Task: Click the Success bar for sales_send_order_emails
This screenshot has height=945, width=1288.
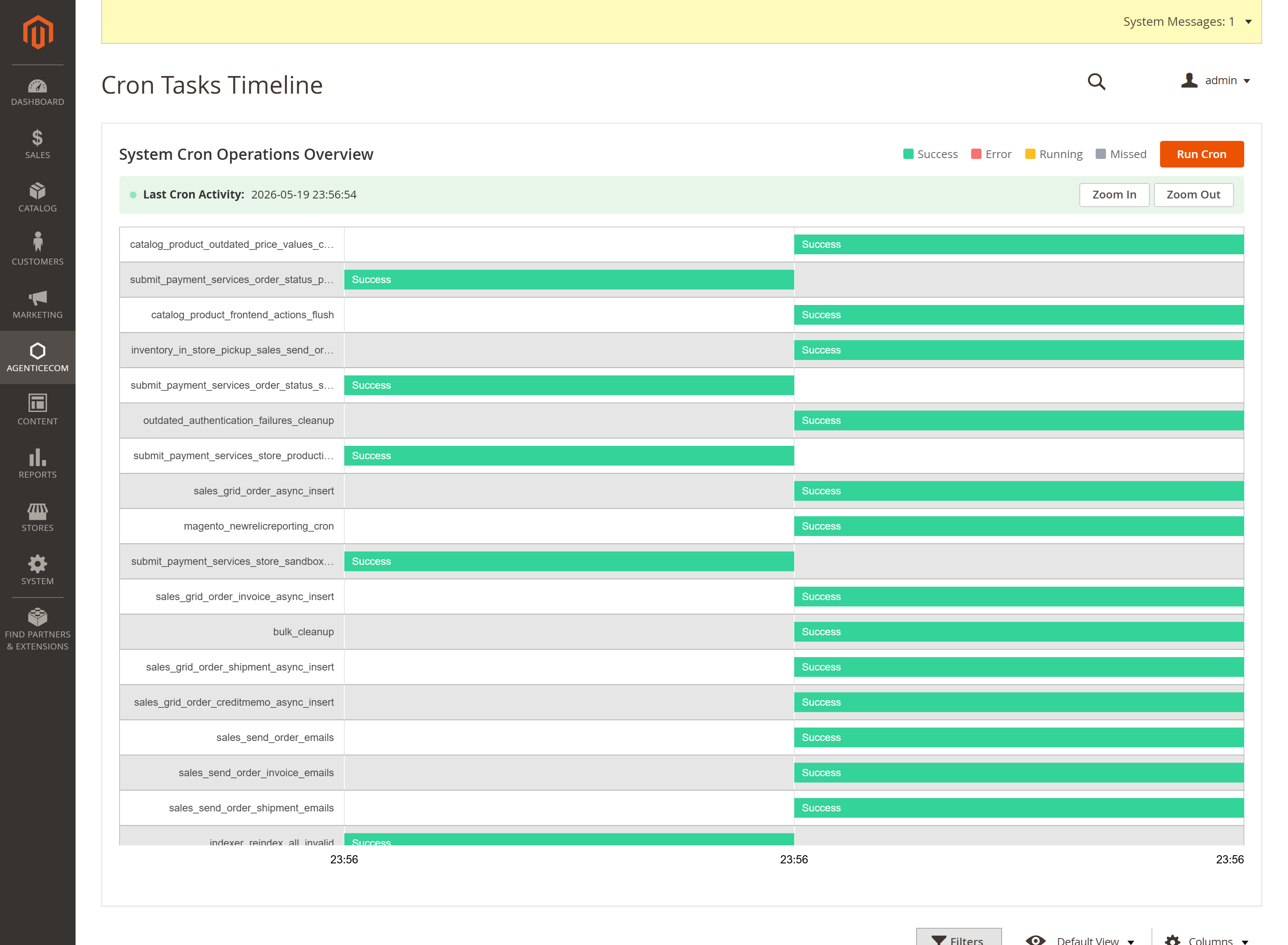Action: [1019, 738]
